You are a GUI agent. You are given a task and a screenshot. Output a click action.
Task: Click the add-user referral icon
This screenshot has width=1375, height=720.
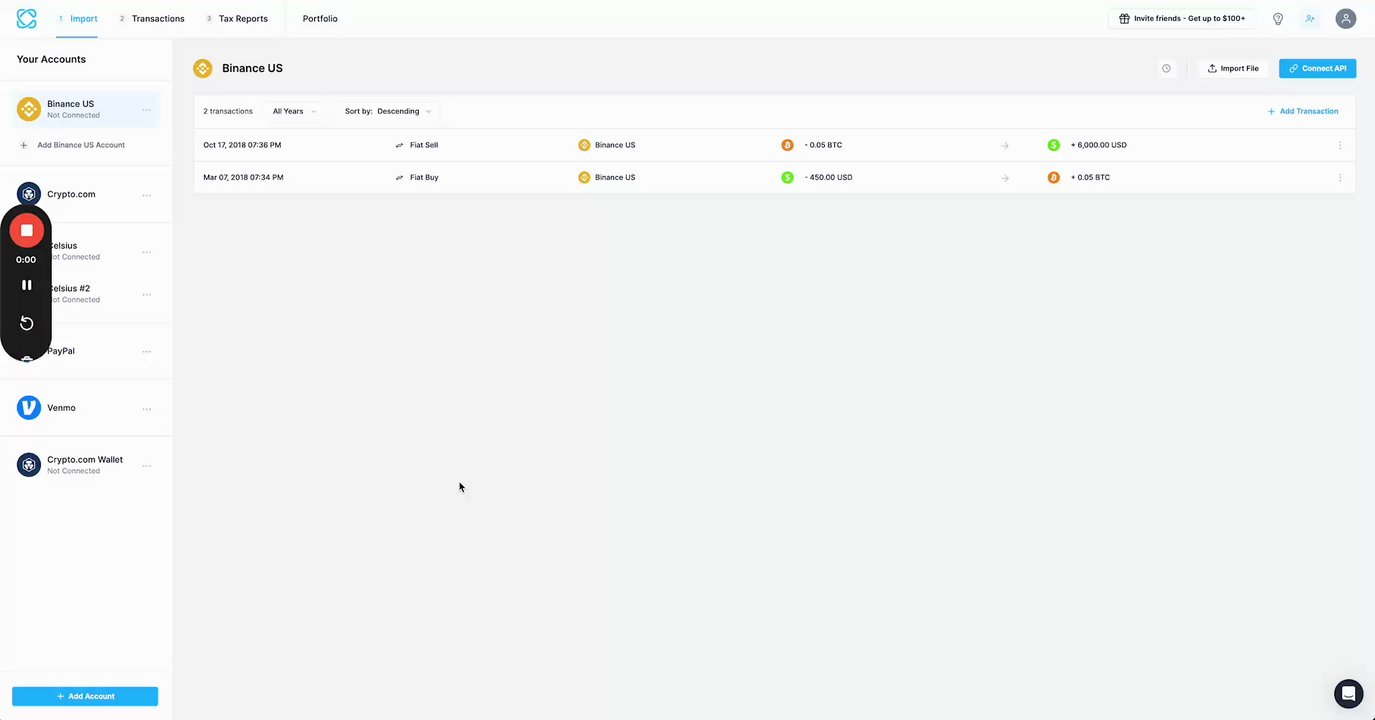coord(1310,18)
